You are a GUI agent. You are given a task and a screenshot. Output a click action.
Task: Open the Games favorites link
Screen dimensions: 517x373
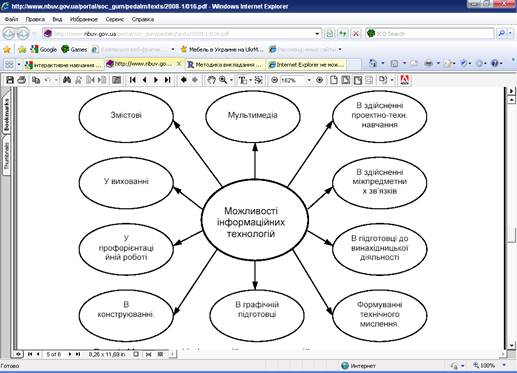click(74, 49)
